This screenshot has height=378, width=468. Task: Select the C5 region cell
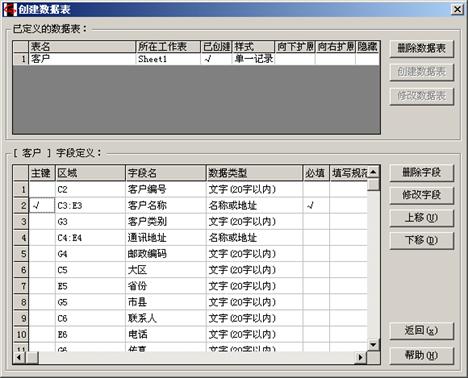[90, 270]
